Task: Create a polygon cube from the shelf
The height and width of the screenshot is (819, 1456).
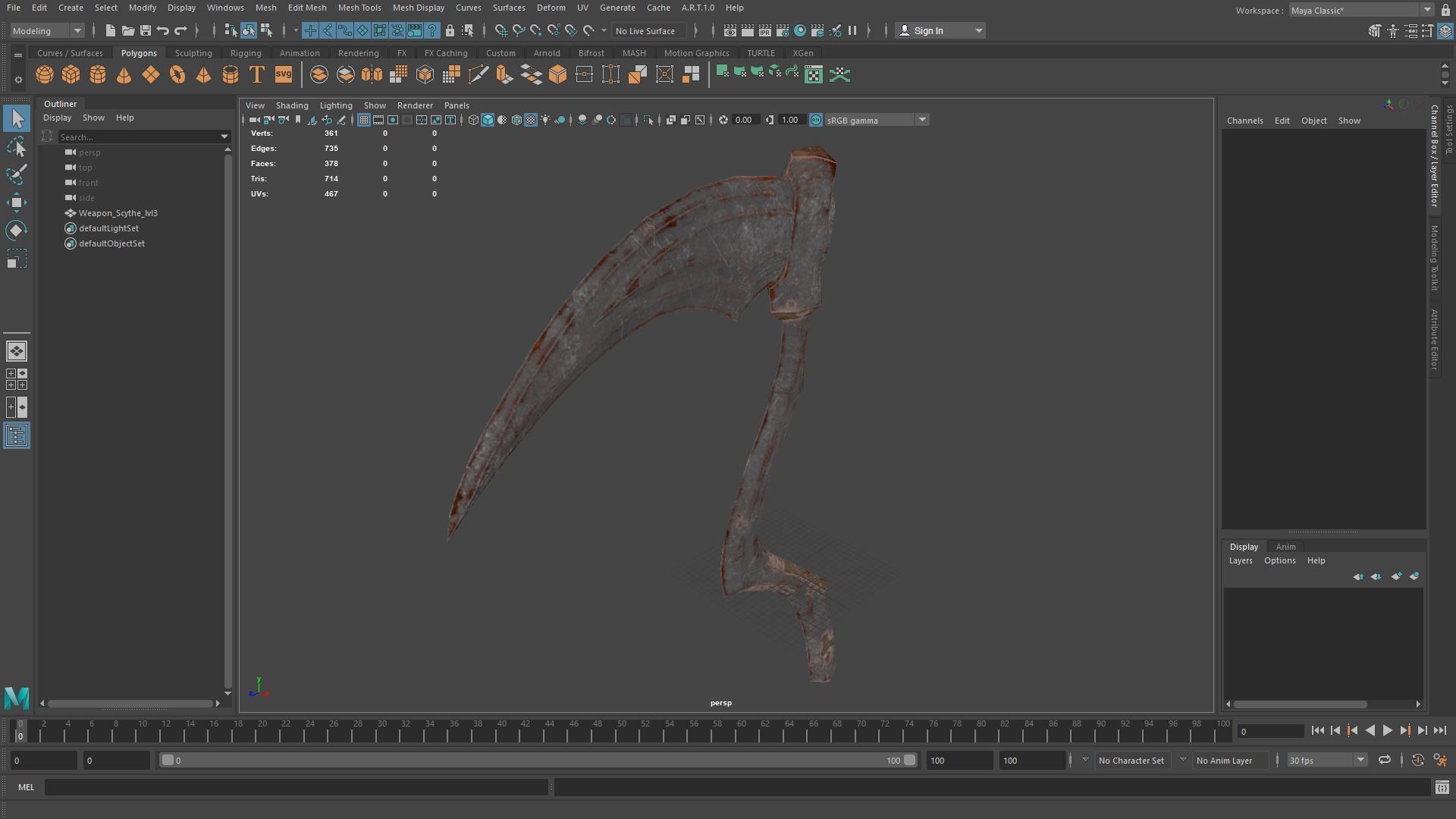Action: tap(71, 74)
